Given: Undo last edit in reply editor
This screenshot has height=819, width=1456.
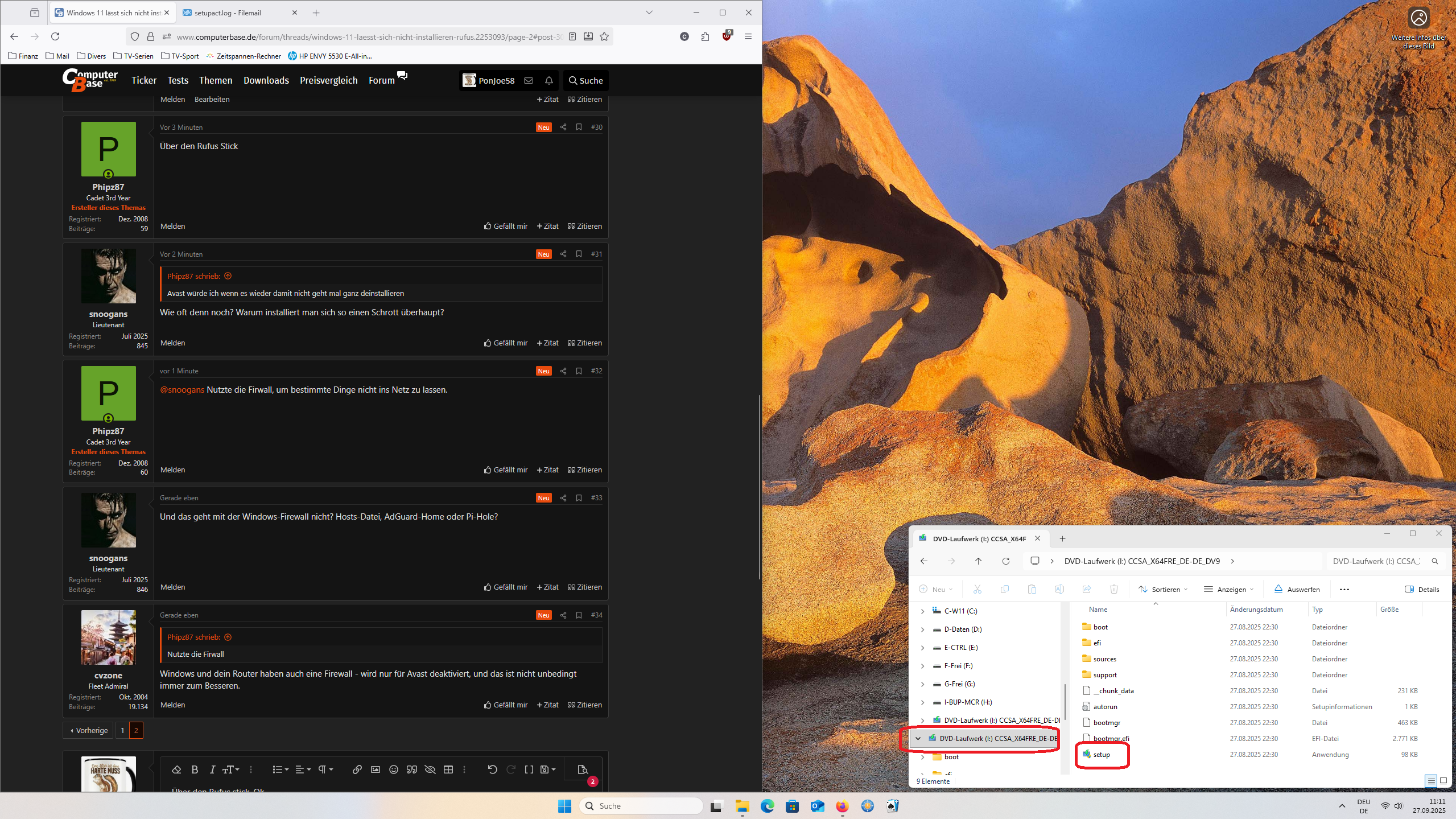Looking at the screenshot, I should click(x=492, y=769).
